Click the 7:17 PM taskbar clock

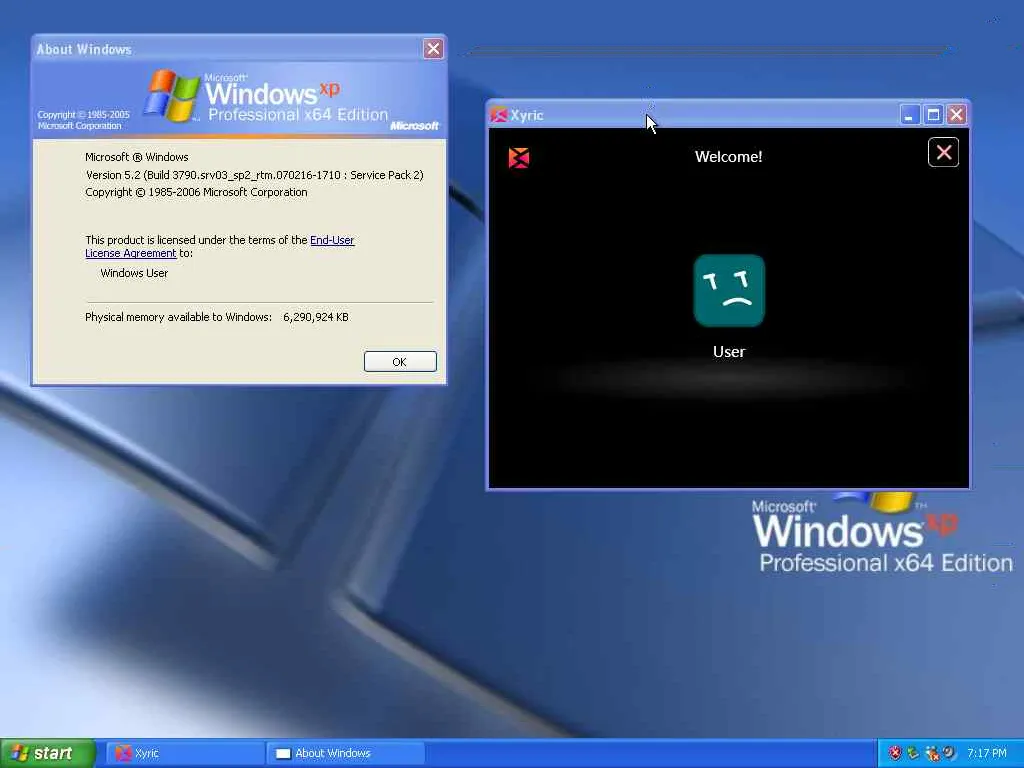click(987, 753)
